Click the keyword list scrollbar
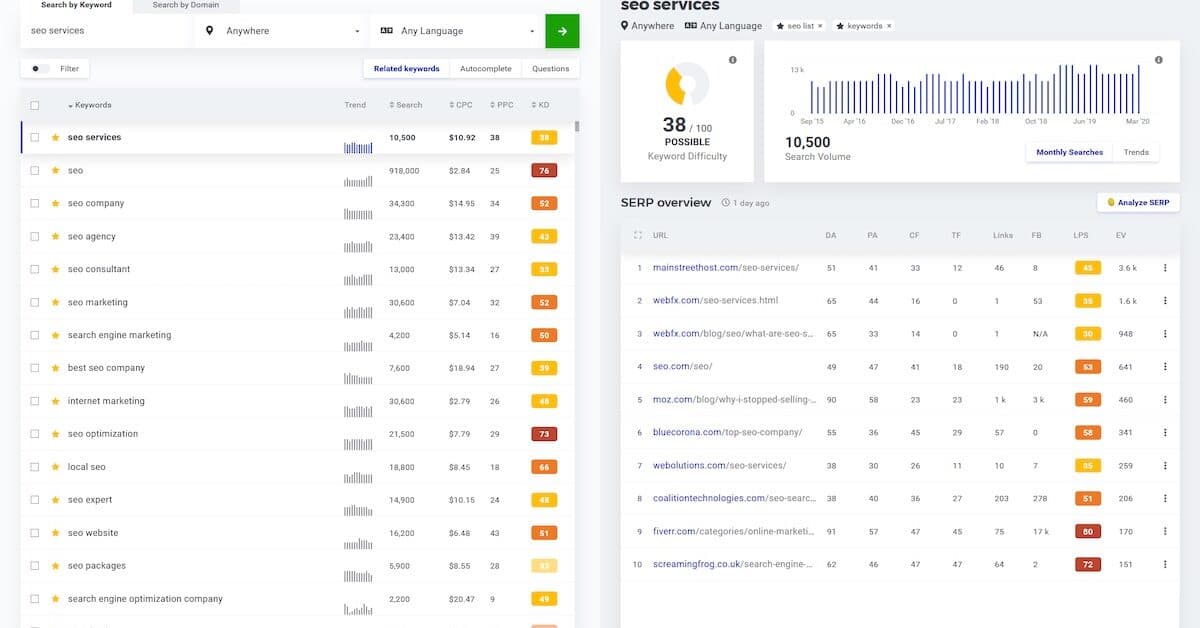 coord(577,127)
